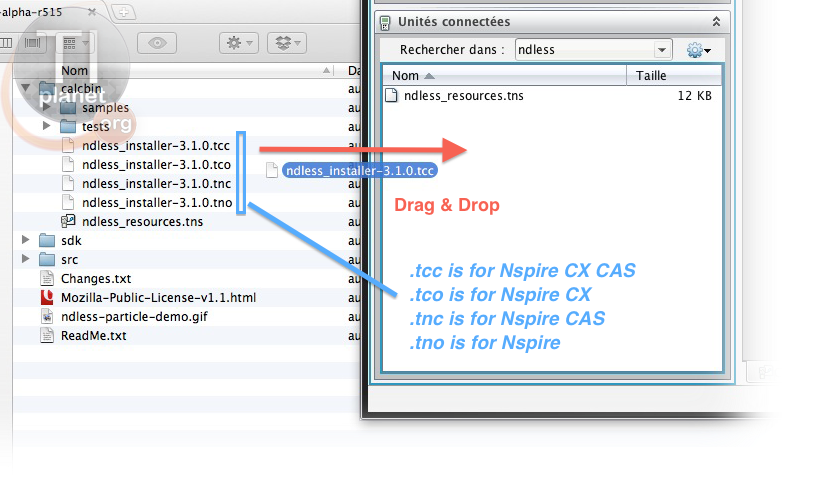Add a new Finder tab
816x489 pixels.
pyautogui.click(x=123, y=12)
